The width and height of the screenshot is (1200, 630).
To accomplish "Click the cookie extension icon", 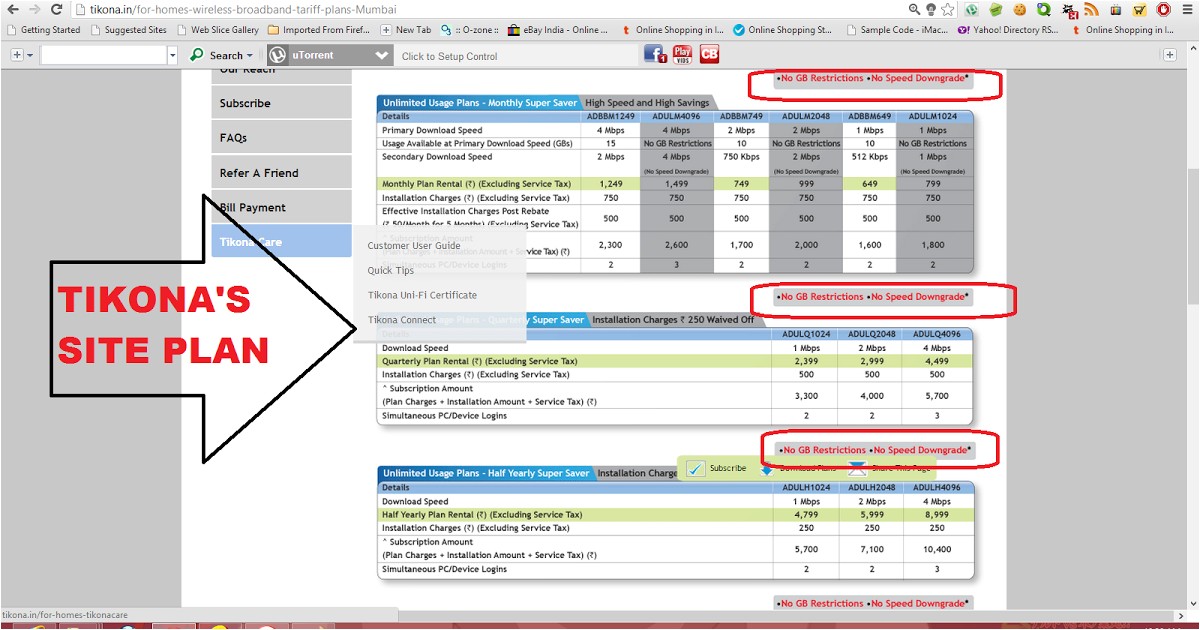I will 1019,9.
